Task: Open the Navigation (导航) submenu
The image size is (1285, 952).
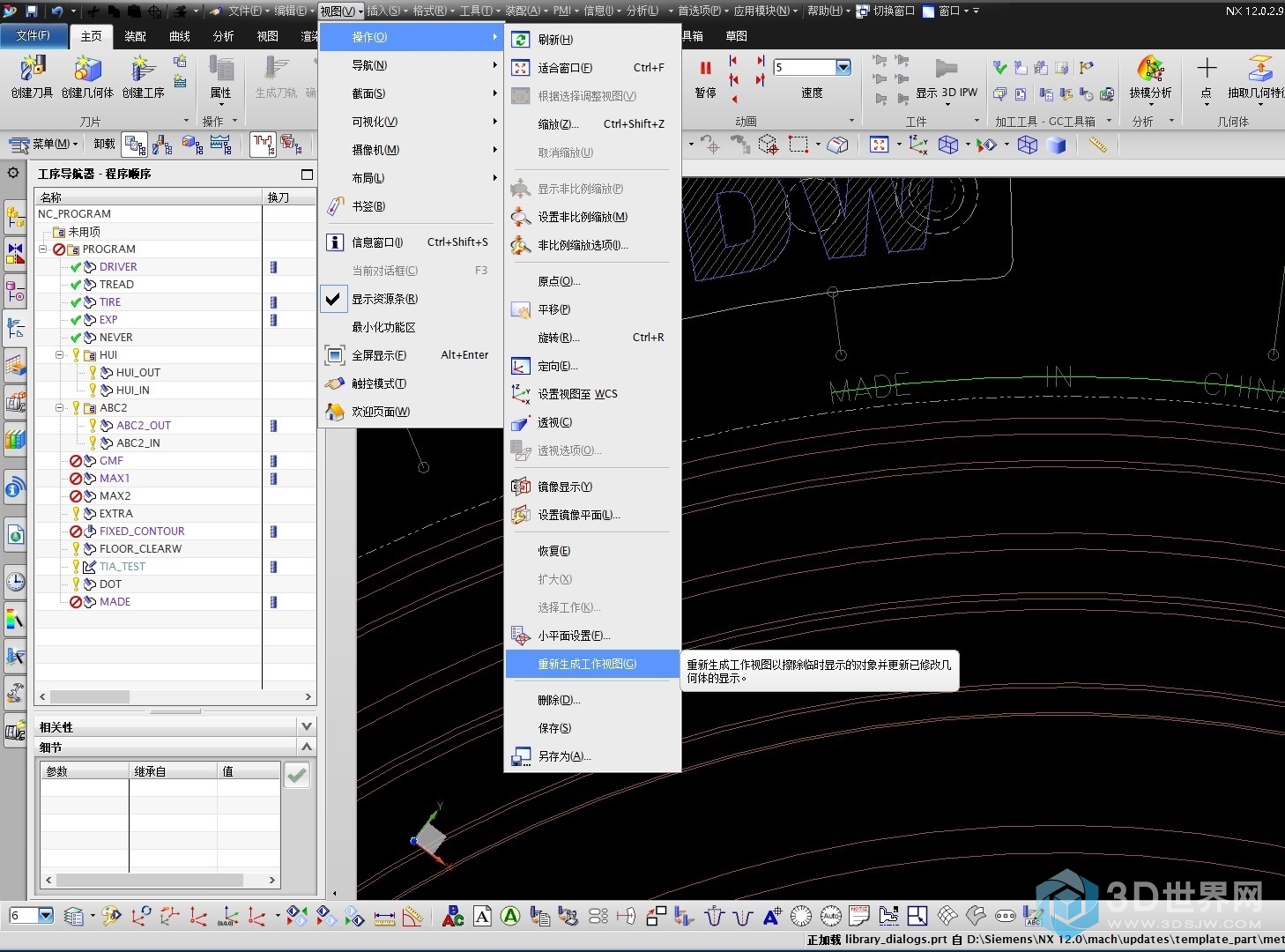Action: [x=411, y=65]
